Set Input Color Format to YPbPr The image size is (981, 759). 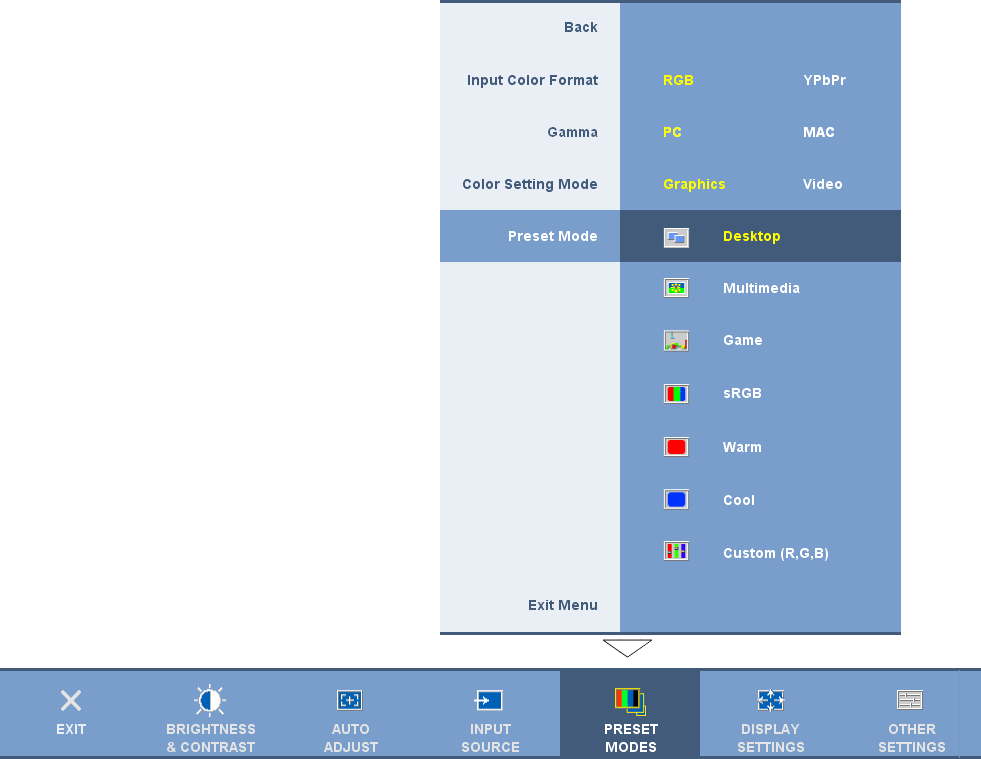click(824, 80)
